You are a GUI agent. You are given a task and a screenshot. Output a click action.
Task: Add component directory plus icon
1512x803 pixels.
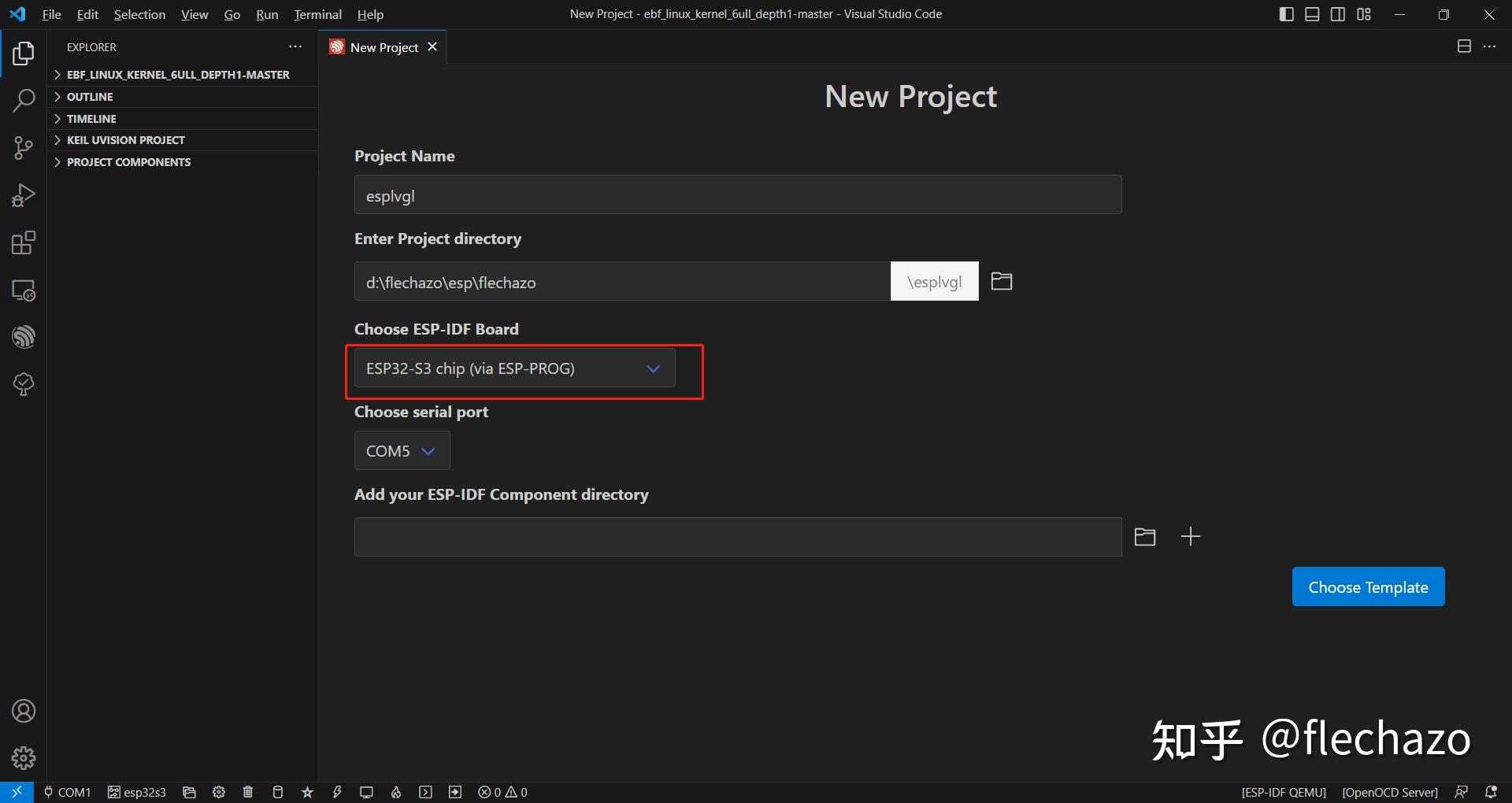point(1191,537)
